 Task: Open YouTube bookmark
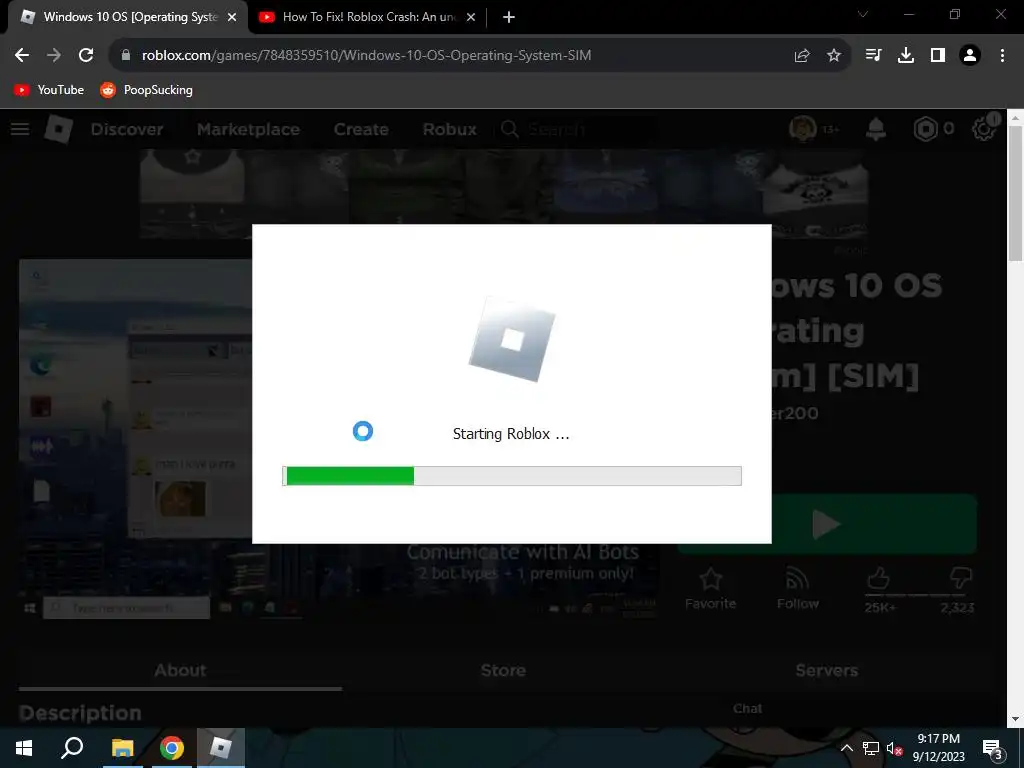pyautogui.click(x=49, y=90)
